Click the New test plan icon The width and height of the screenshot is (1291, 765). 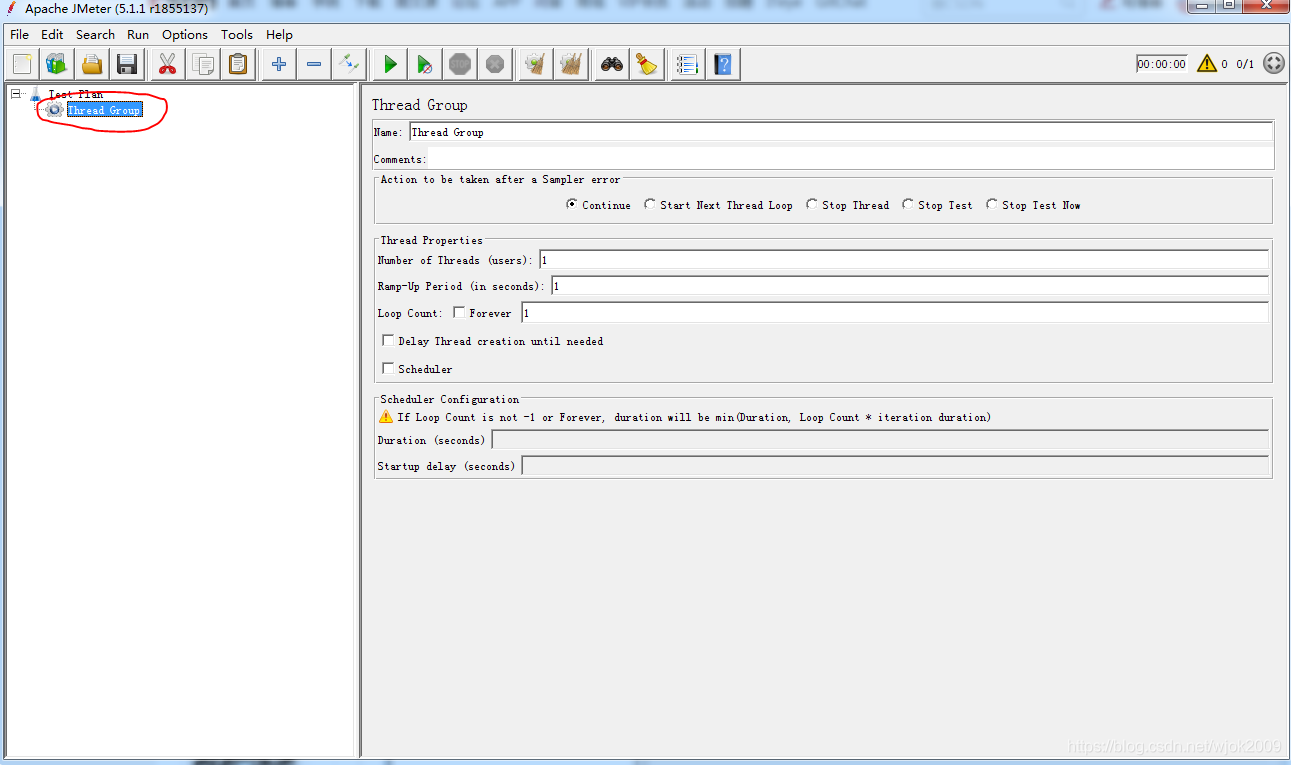coord(23,65)
